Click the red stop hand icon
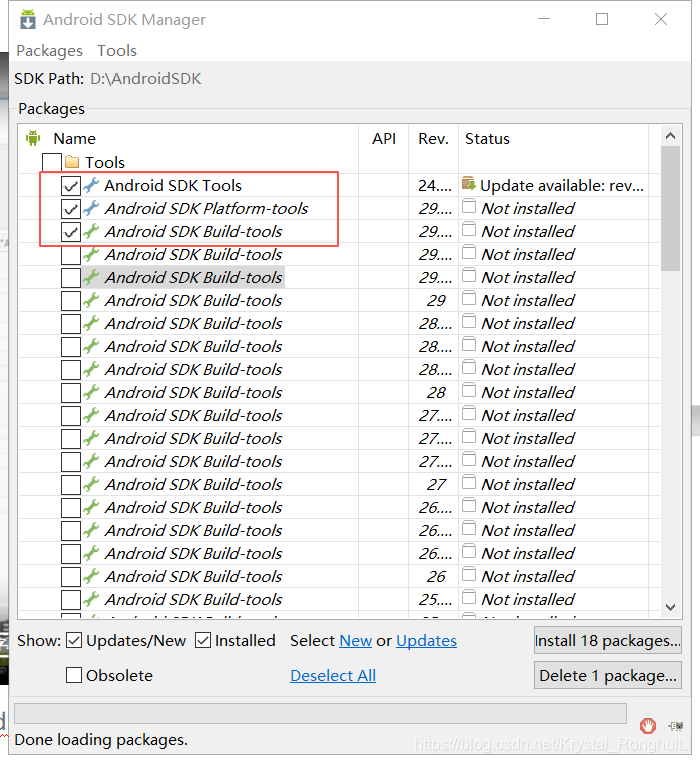 click(647, 726)
